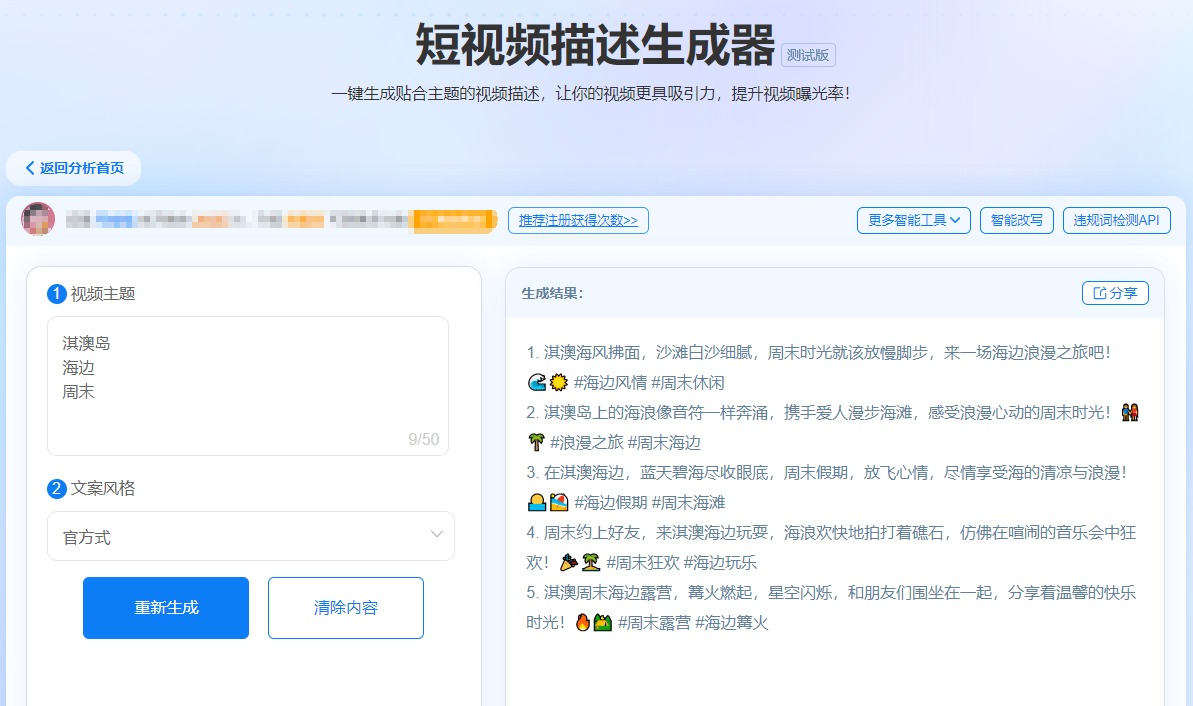
Task: Click the chevron arrow in 文案风格 selector
Action: point(437,534)
